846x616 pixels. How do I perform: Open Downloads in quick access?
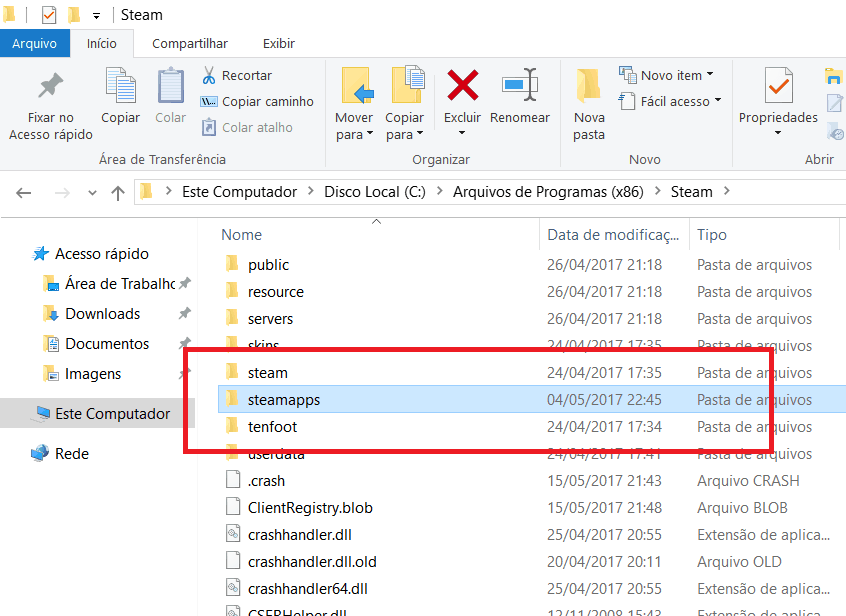coord(92,314)
